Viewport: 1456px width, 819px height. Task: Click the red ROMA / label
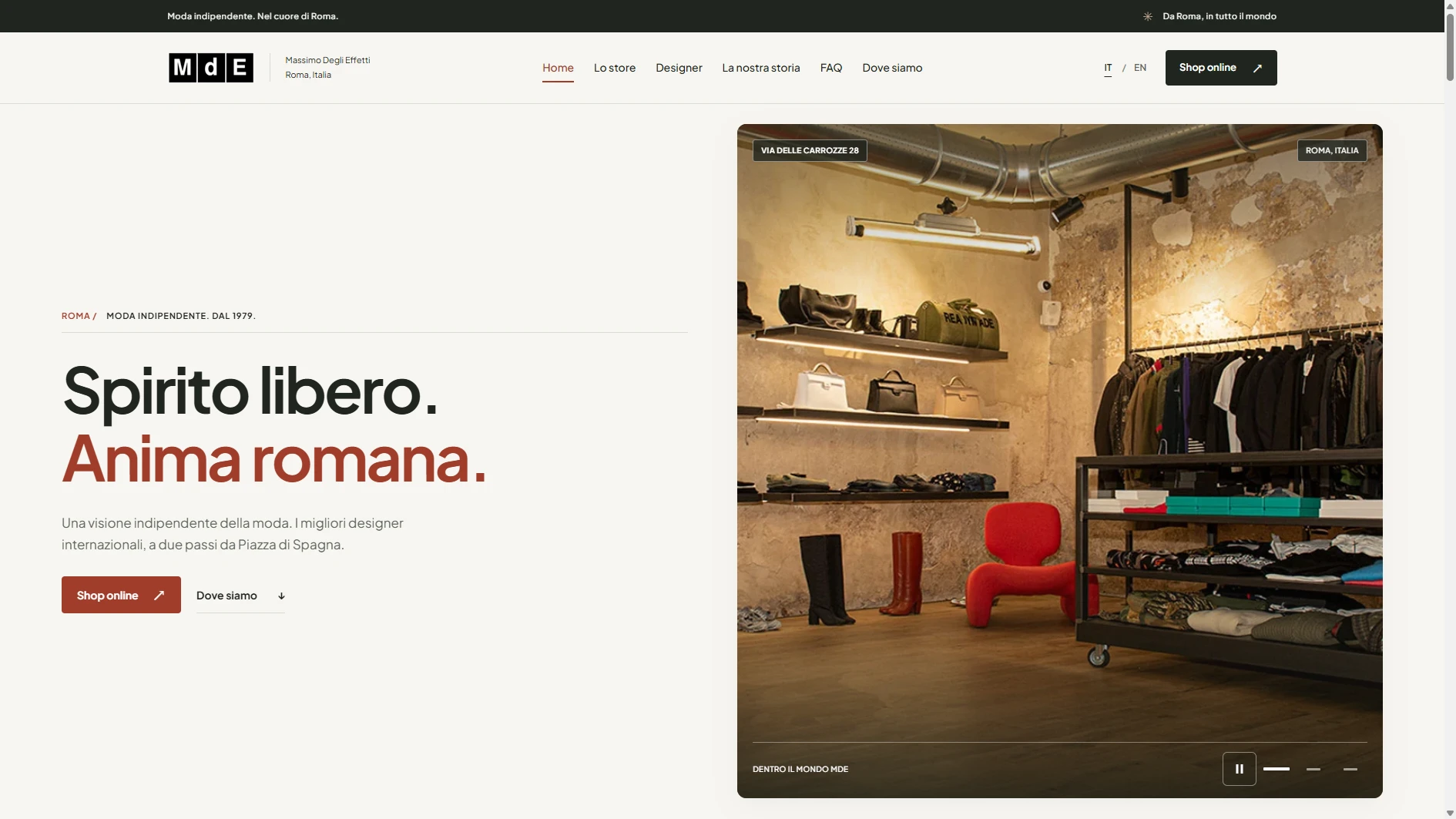[x=79, y=316]
